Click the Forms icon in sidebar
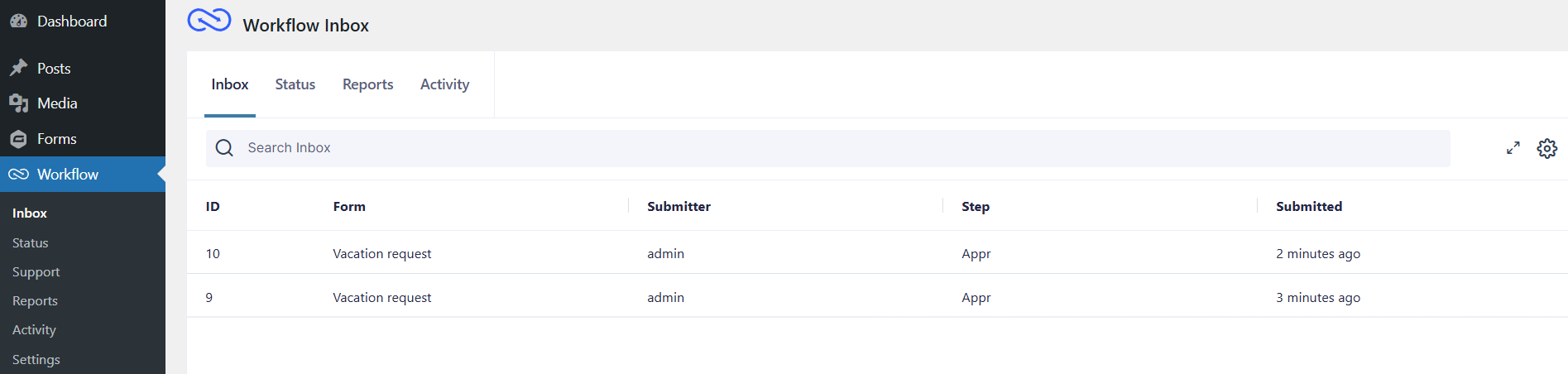The image size is (1568, 374). coord(18,139)
